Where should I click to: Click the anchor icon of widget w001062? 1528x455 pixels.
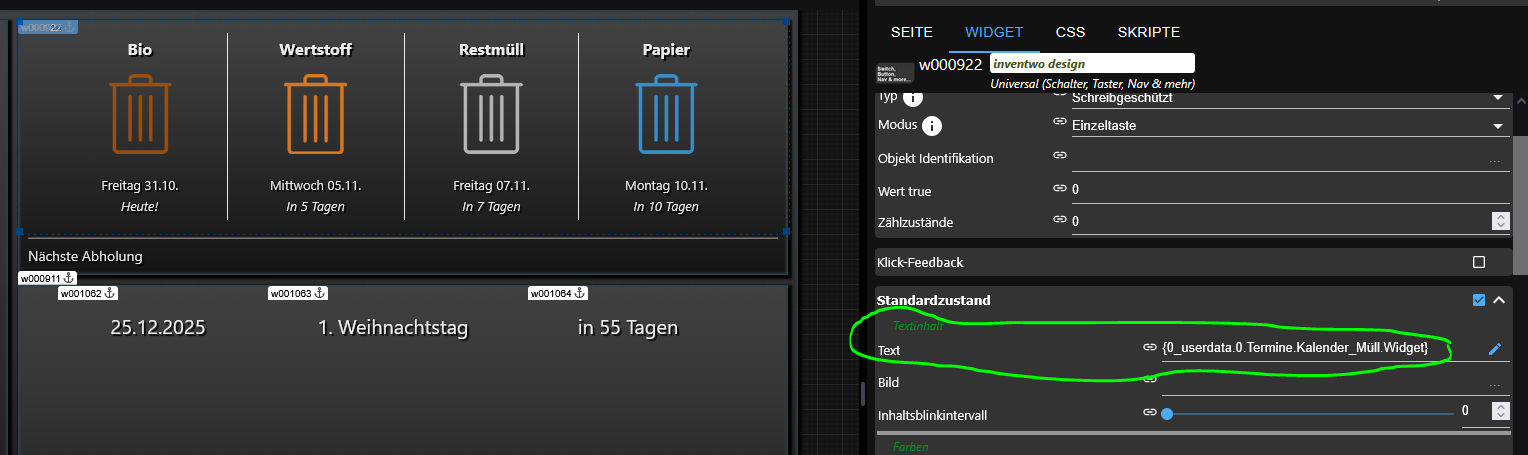110,293
